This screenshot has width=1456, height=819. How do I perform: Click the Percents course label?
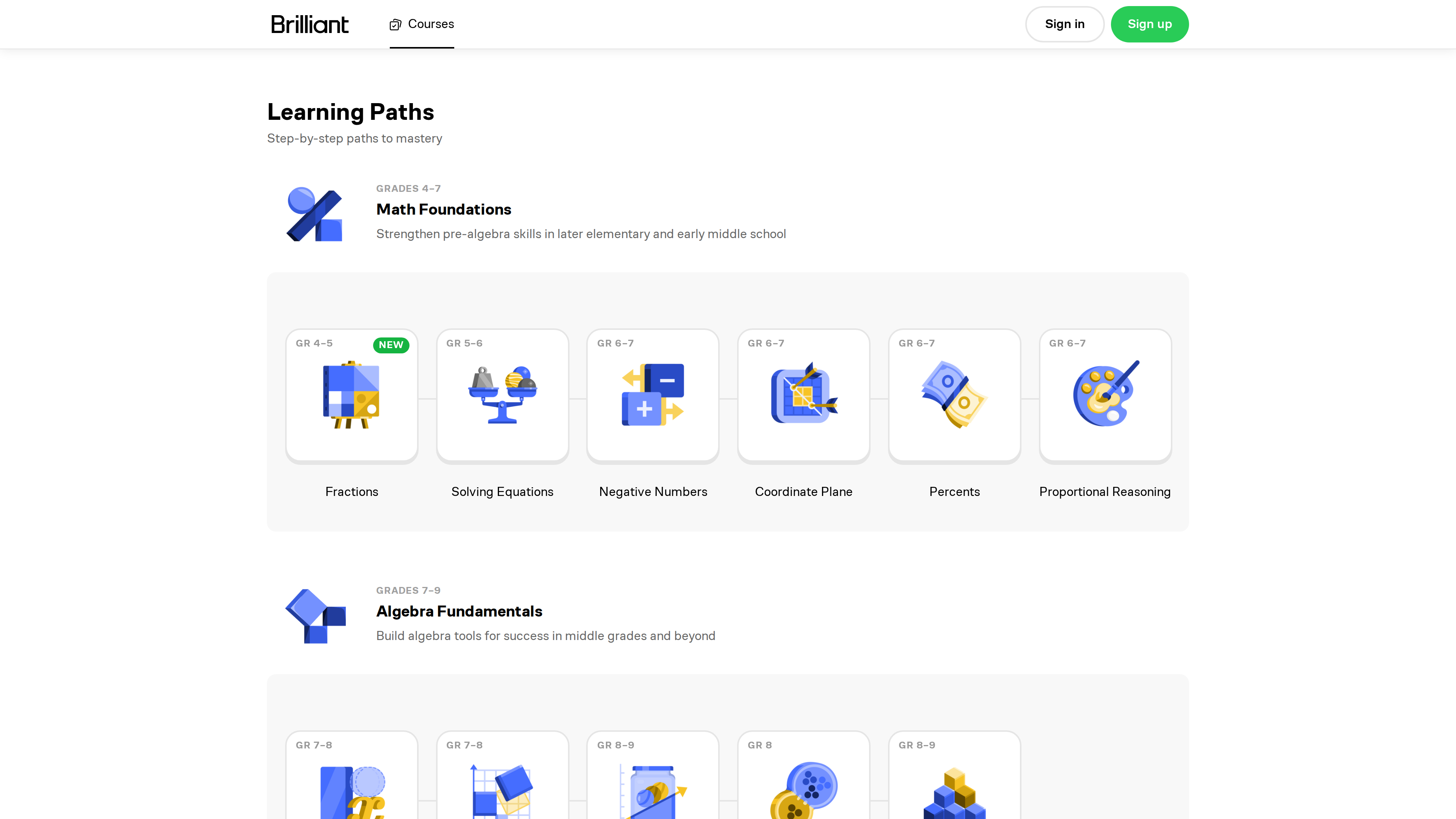click(x=954, y=492)
